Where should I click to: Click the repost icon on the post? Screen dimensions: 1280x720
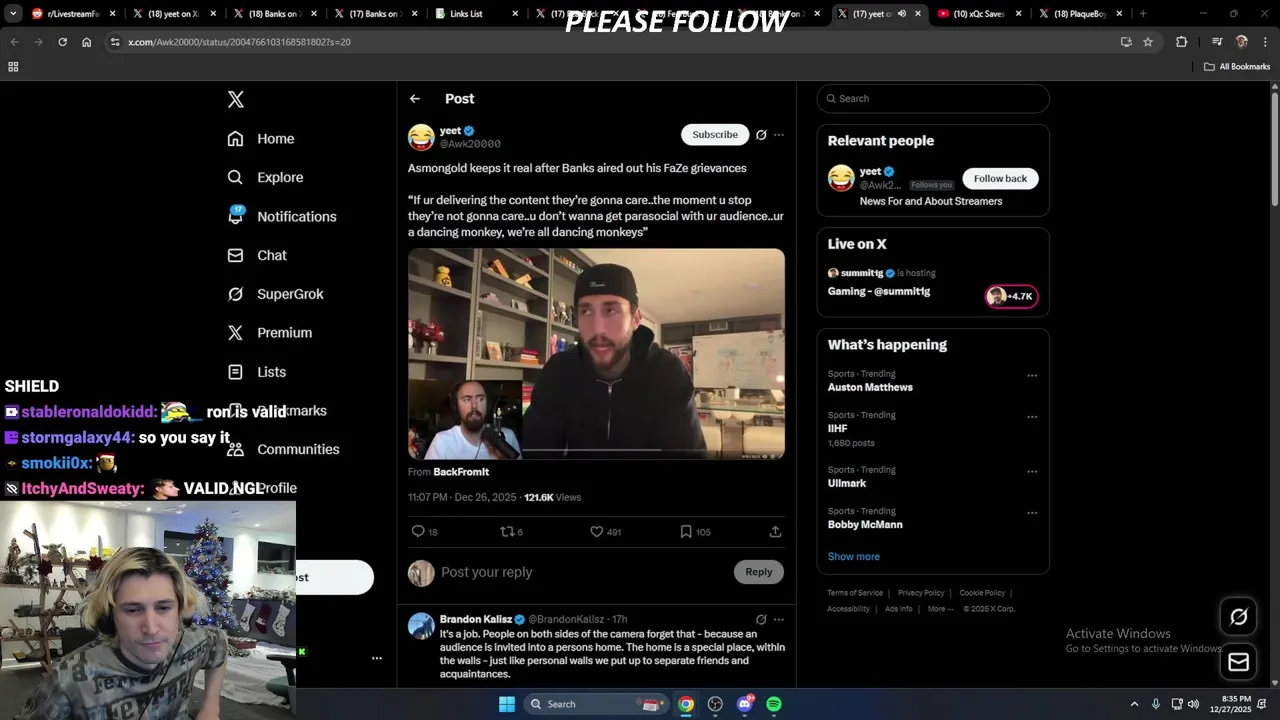[507, 532]
